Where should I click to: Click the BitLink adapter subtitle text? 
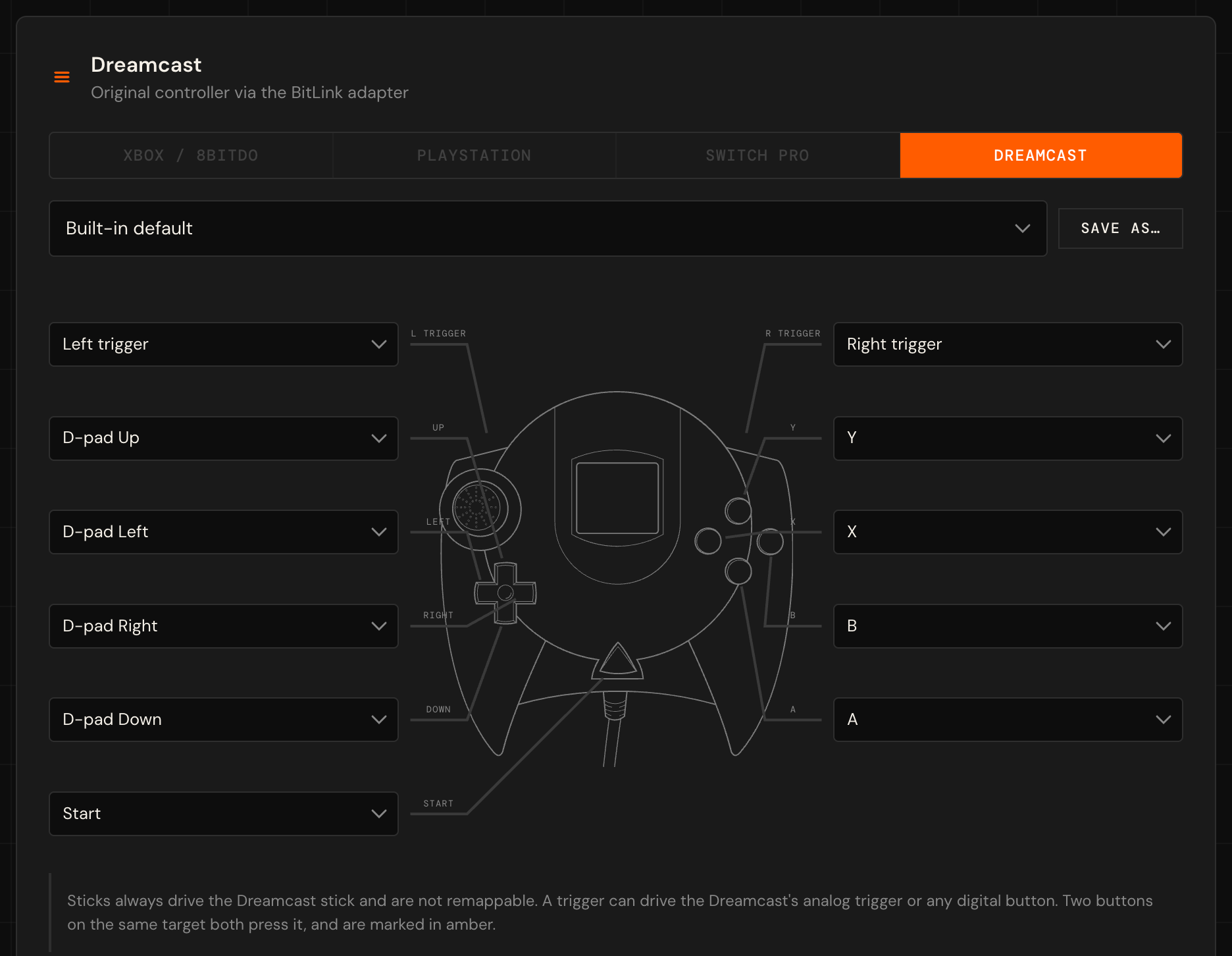[x=249, y=93]
